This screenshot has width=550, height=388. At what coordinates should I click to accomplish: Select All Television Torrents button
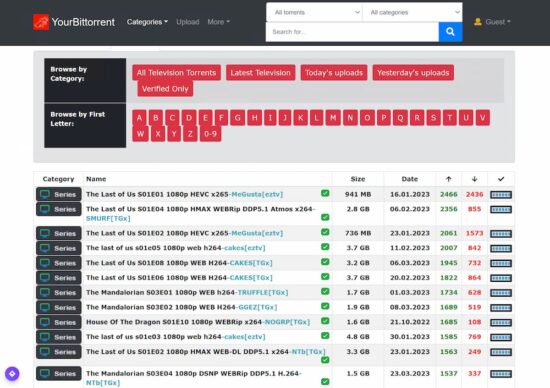pos(176,73)
